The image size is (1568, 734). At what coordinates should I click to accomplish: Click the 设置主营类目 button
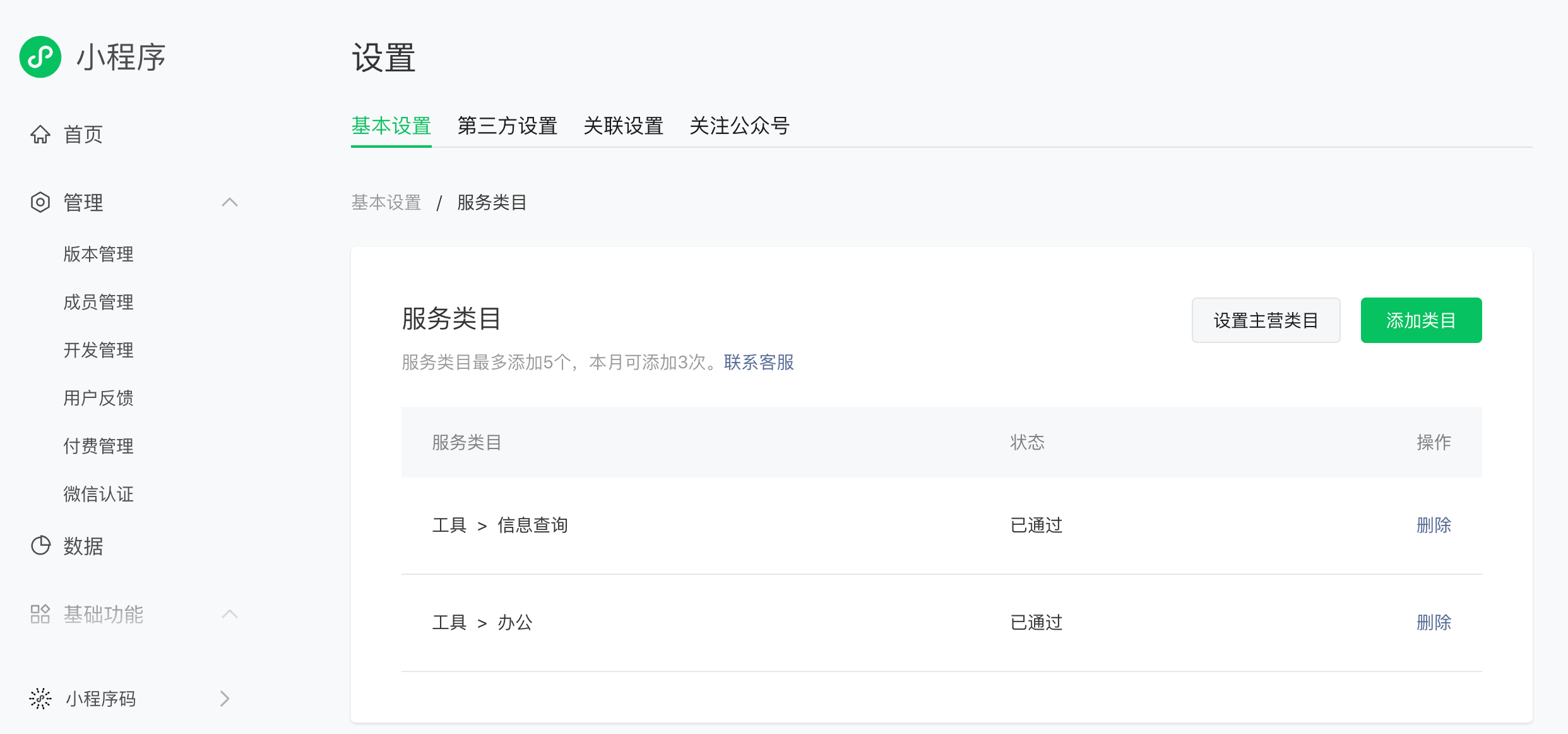[1266, 320]
